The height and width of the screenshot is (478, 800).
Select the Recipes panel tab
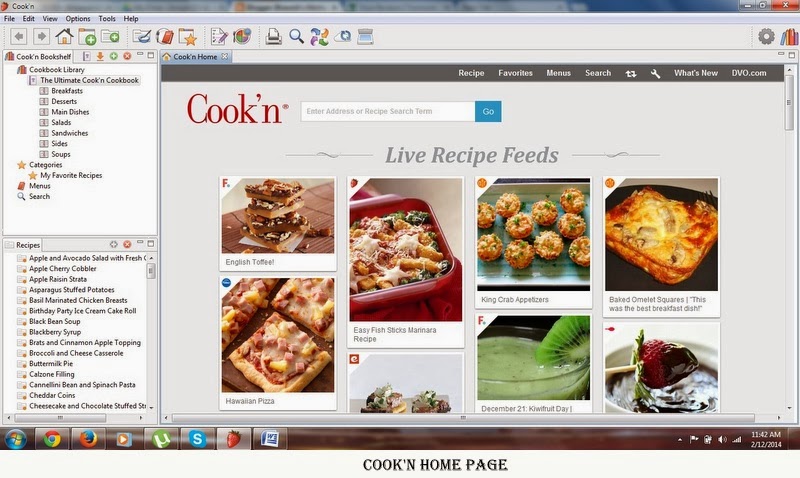[x=23, y=245]
